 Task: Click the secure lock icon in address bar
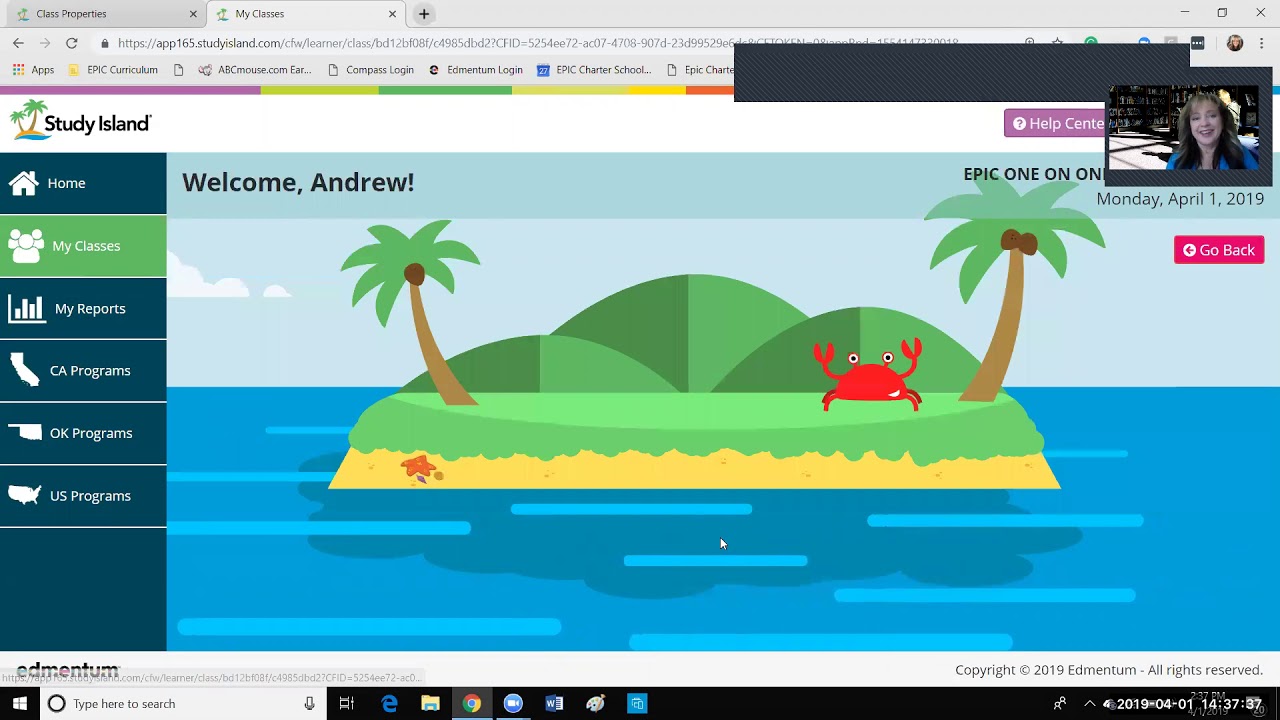(x=104, y=43)
